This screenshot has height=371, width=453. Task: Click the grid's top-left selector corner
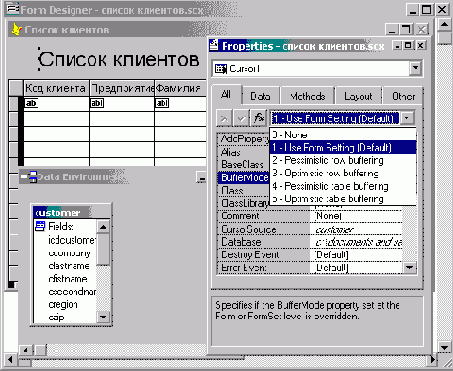(x=15, y=88)
